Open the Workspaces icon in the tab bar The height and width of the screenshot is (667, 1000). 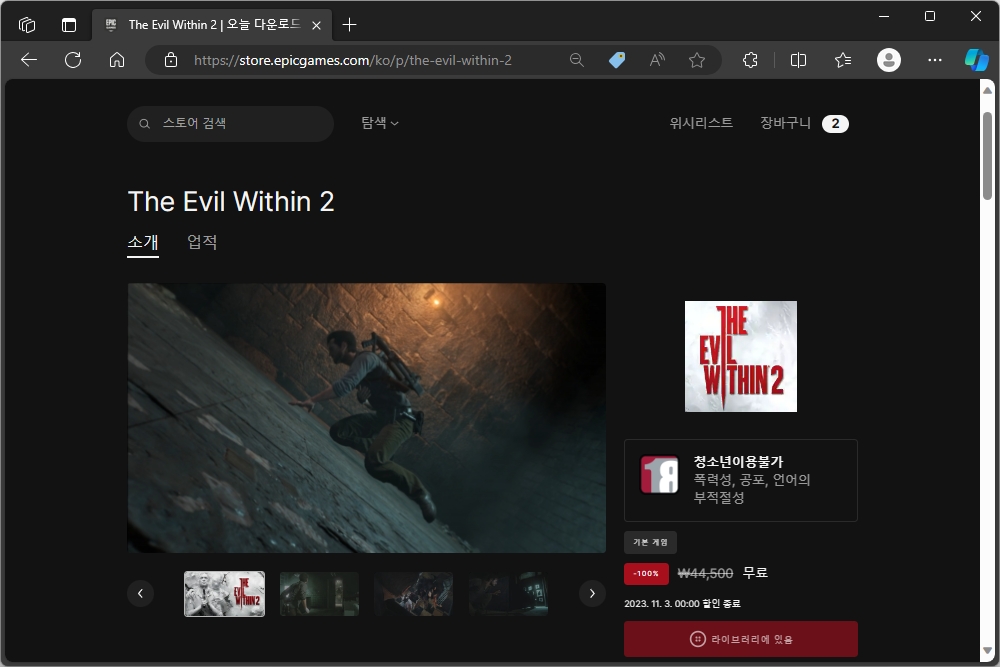[x=27, y=25]
